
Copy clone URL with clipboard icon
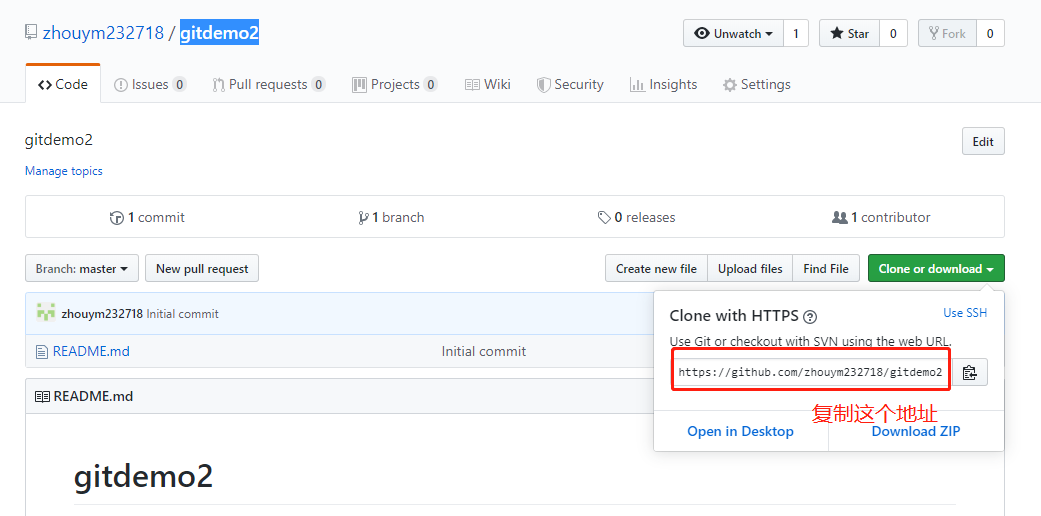click(x=970, y=372)
